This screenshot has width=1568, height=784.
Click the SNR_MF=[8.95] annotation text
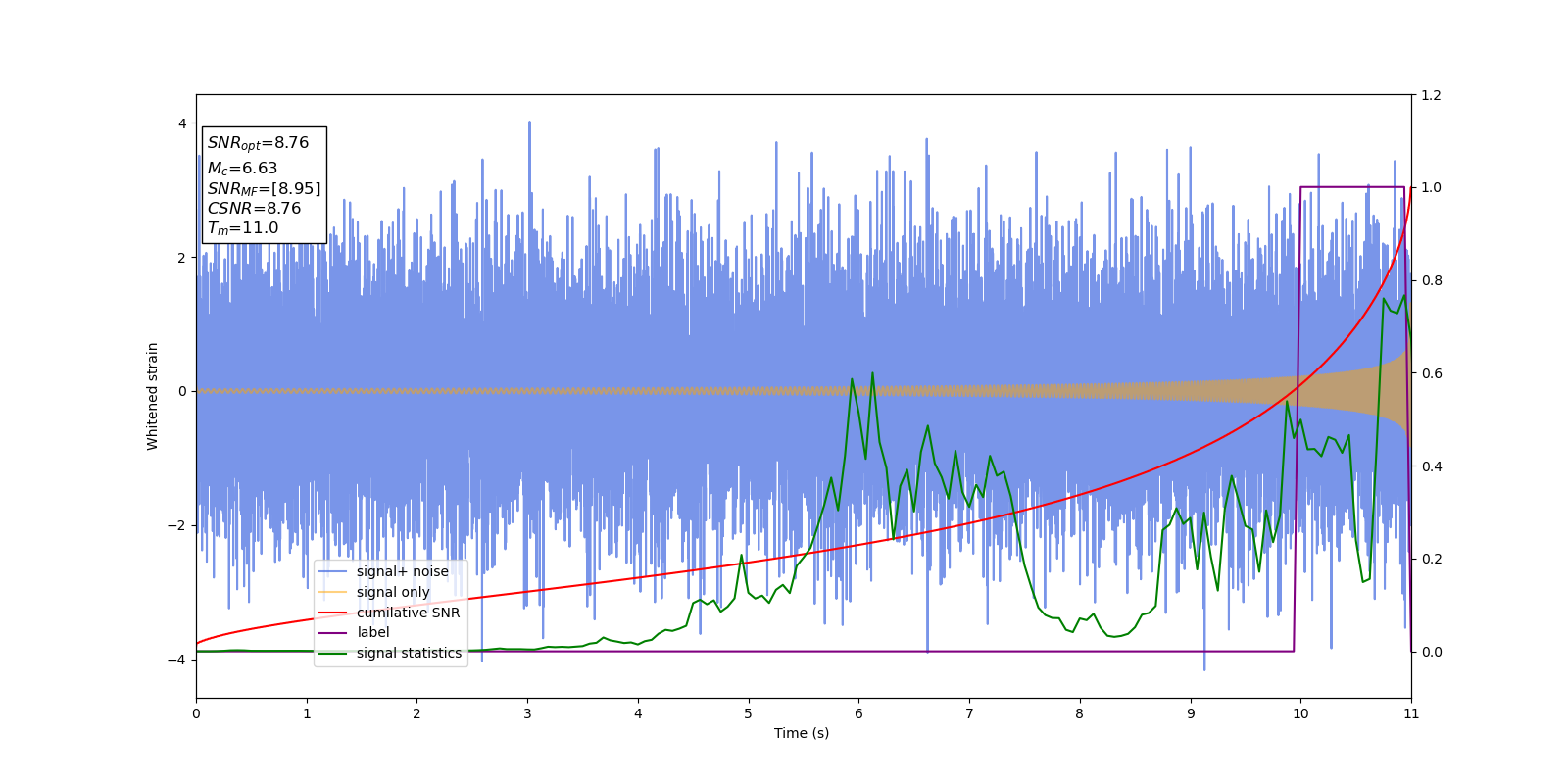coord(264,188)
